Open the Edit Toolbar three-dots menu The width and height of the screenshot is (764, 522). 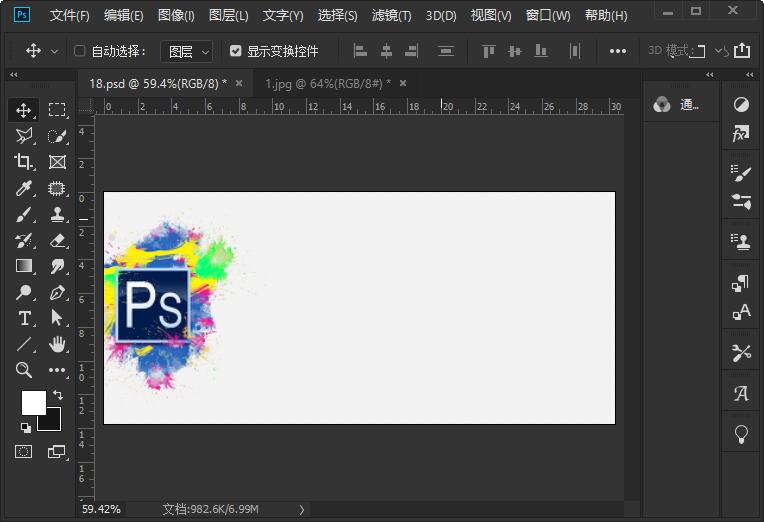click(x=57, y=370)
